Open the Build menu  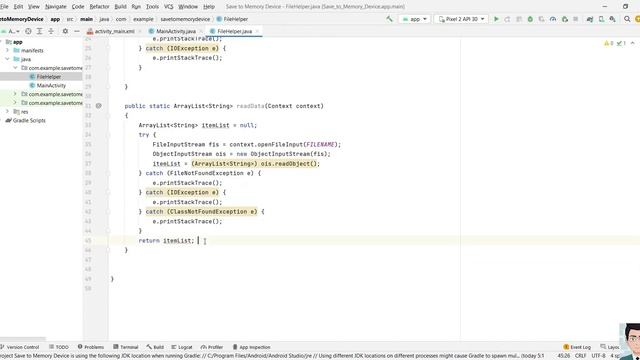pyautogui.click(x=120, y=7)
